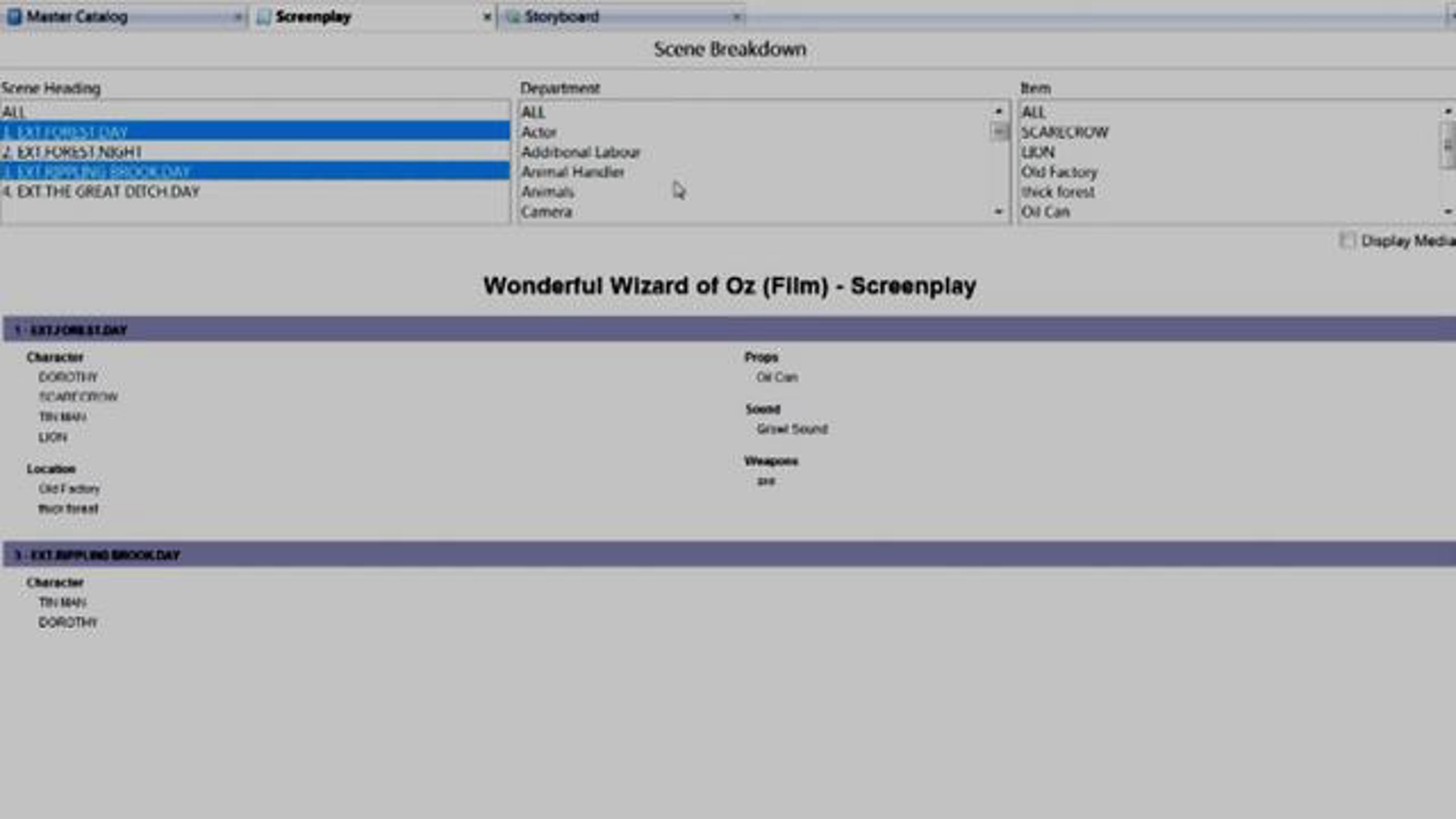Select scene 2. EXT.FOREST.NIGHT

click(x=255, y=152)
